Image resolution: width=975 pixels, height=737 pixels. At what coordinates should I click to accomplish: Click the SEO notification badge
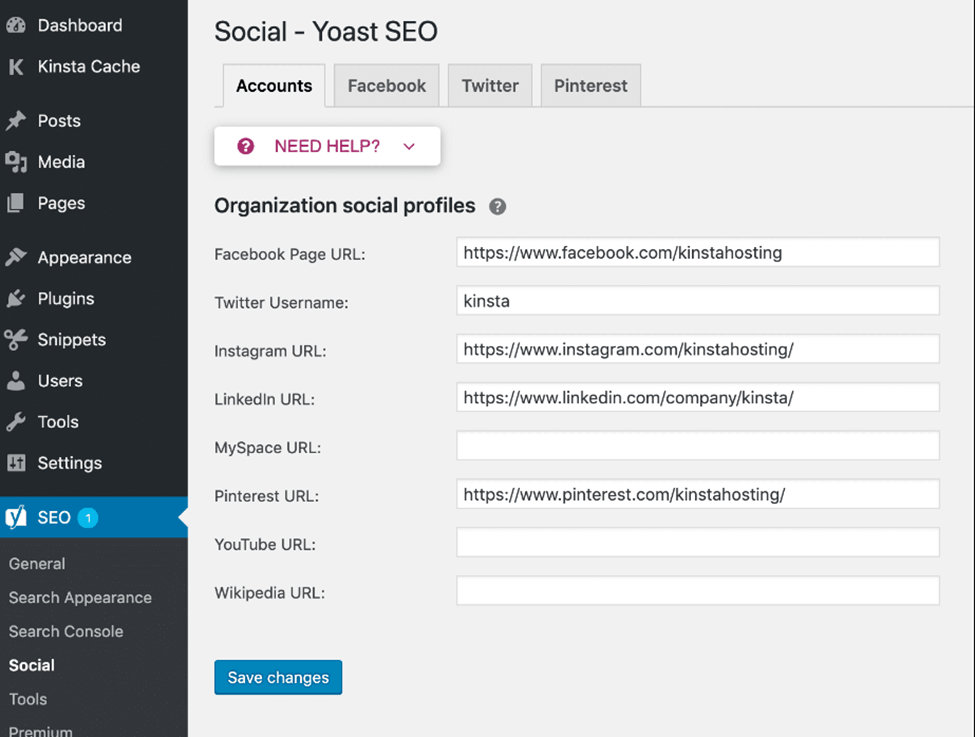coord(88,517)
